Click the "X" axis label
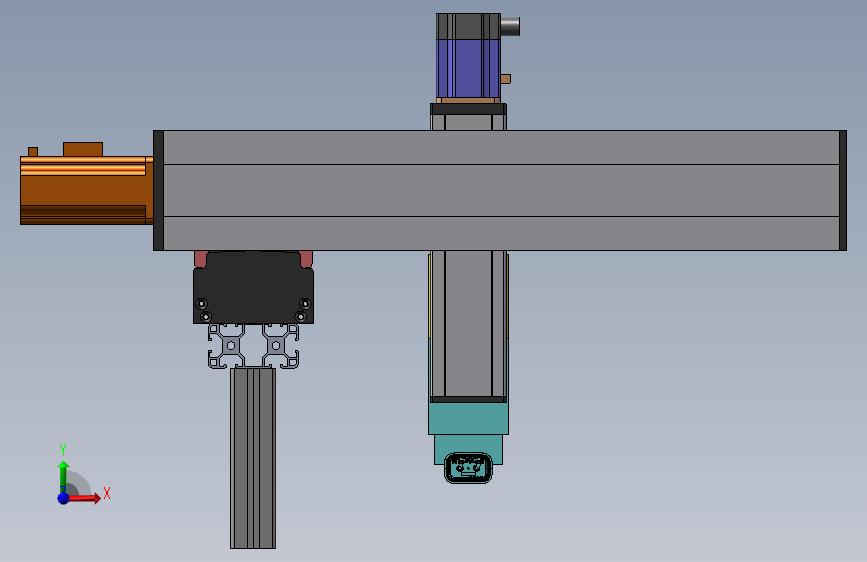Image resolution: width=867 pixels, height=562 pixels. [107, 493]
